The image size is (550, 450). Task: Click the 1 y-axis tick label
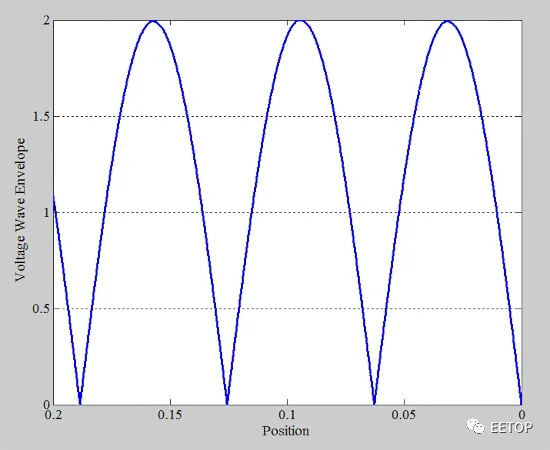tap(47, 213)
